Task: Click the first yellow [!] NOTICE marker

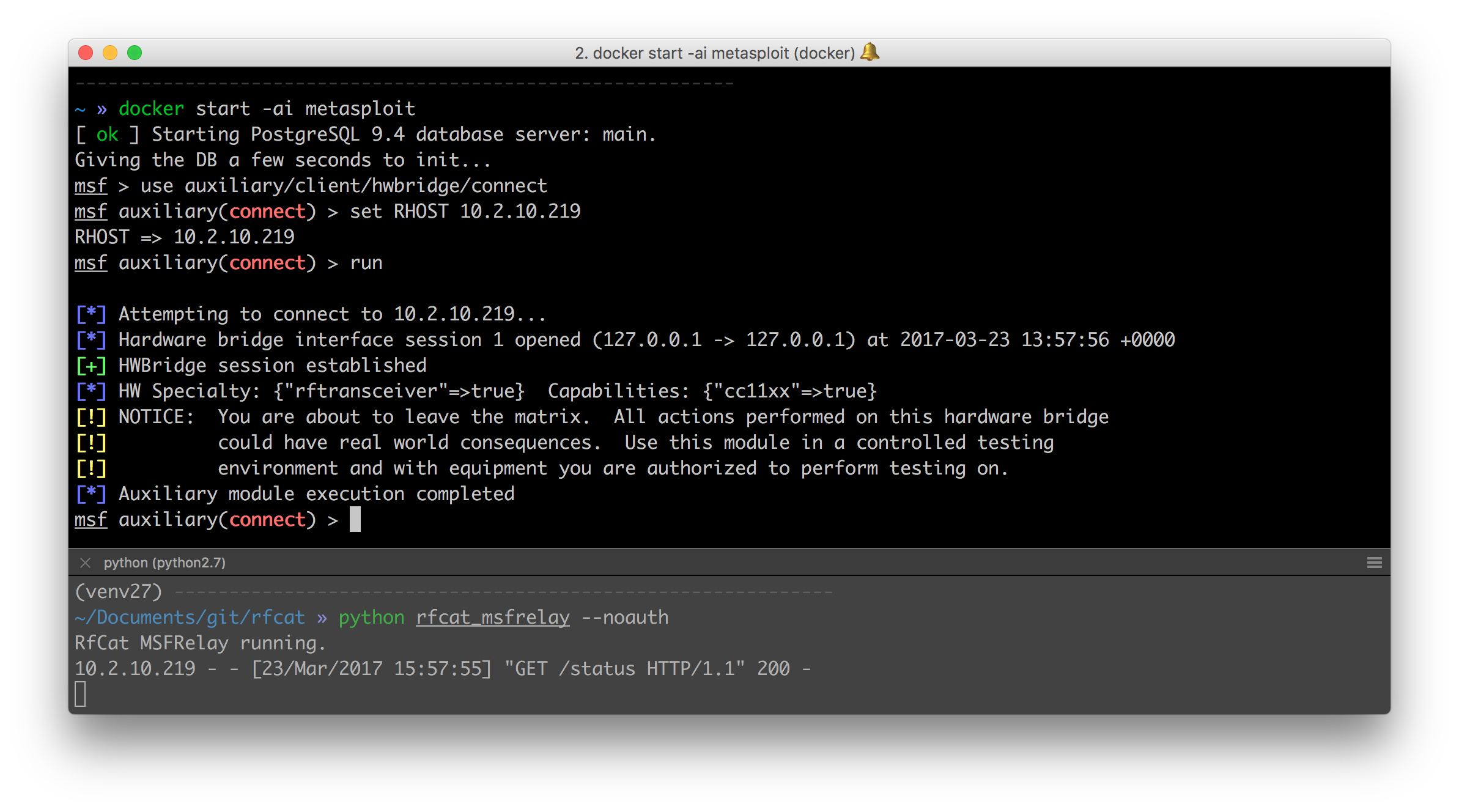Action: (x=90, y=417)
